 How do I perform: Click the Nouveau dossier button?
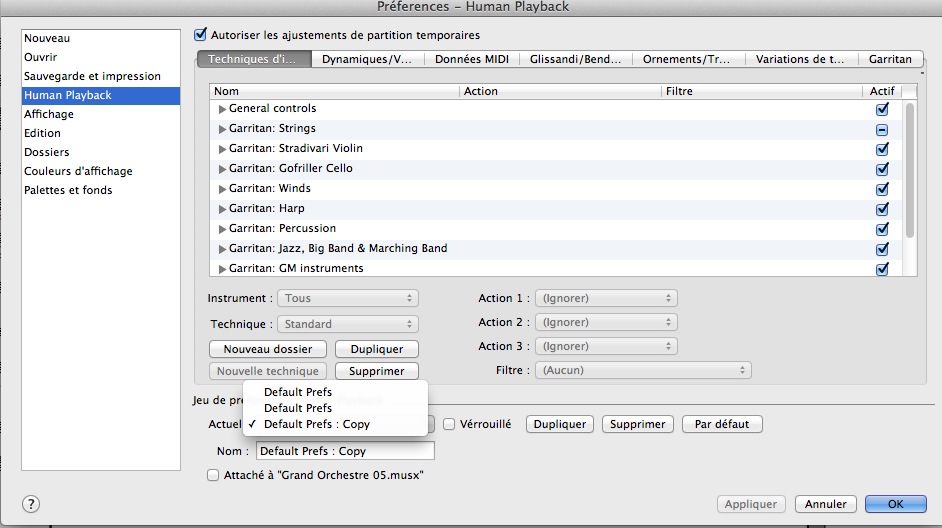coord(268,349)
